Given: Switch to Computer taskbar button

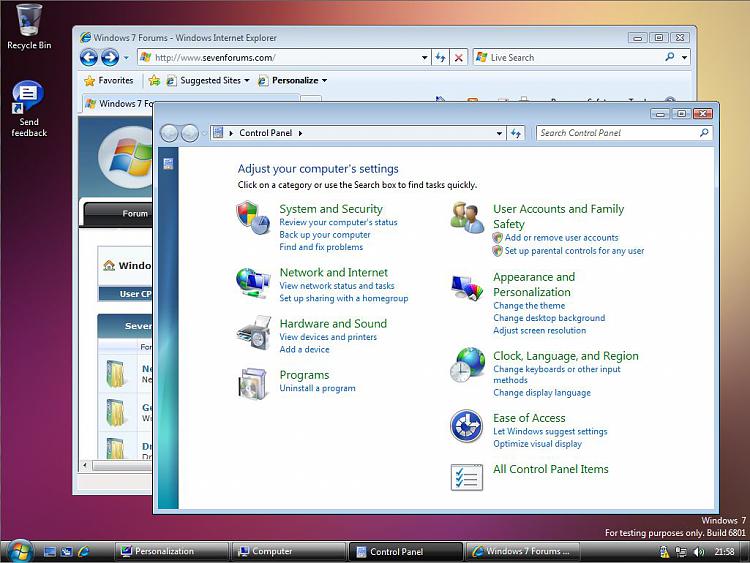Looking at the screenshot, I should [x=288, y=552].
